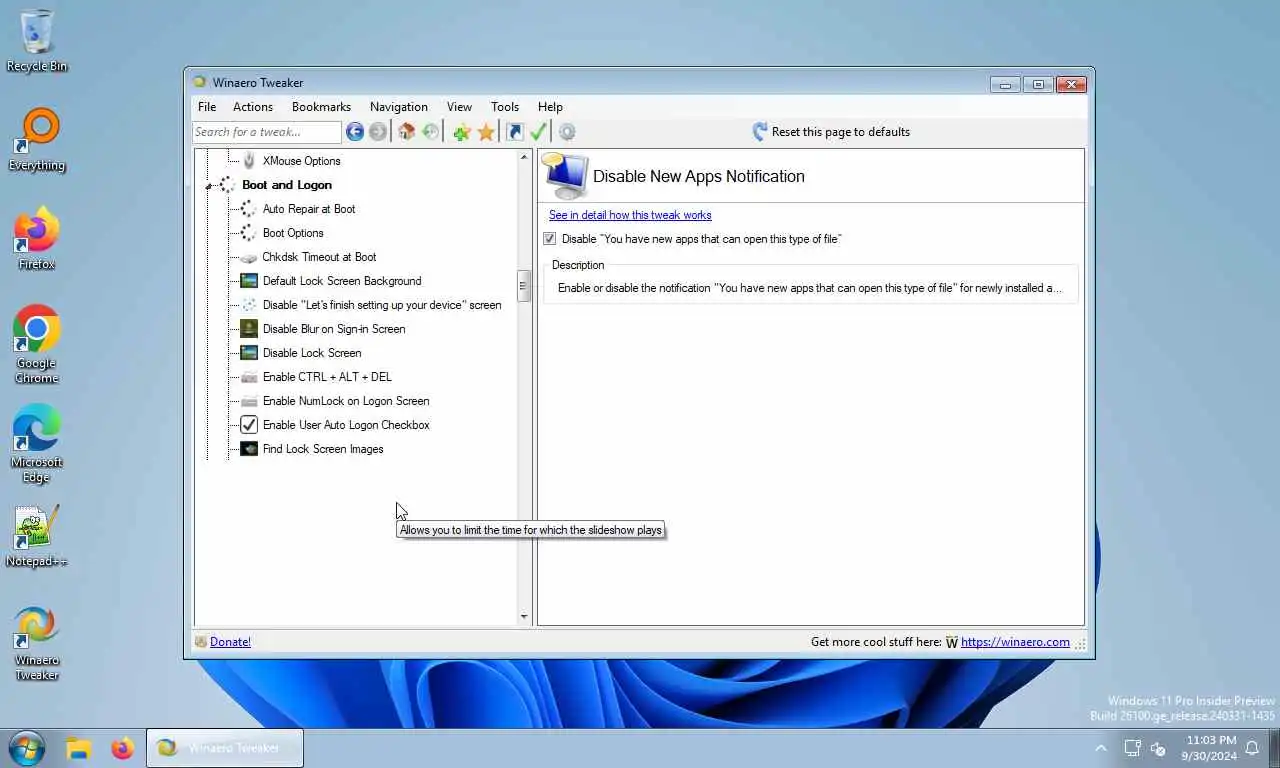Screen dimensions: 1280x768
Task: Click the Winaero Tweaker taskbar button
Action: point(225,748)
